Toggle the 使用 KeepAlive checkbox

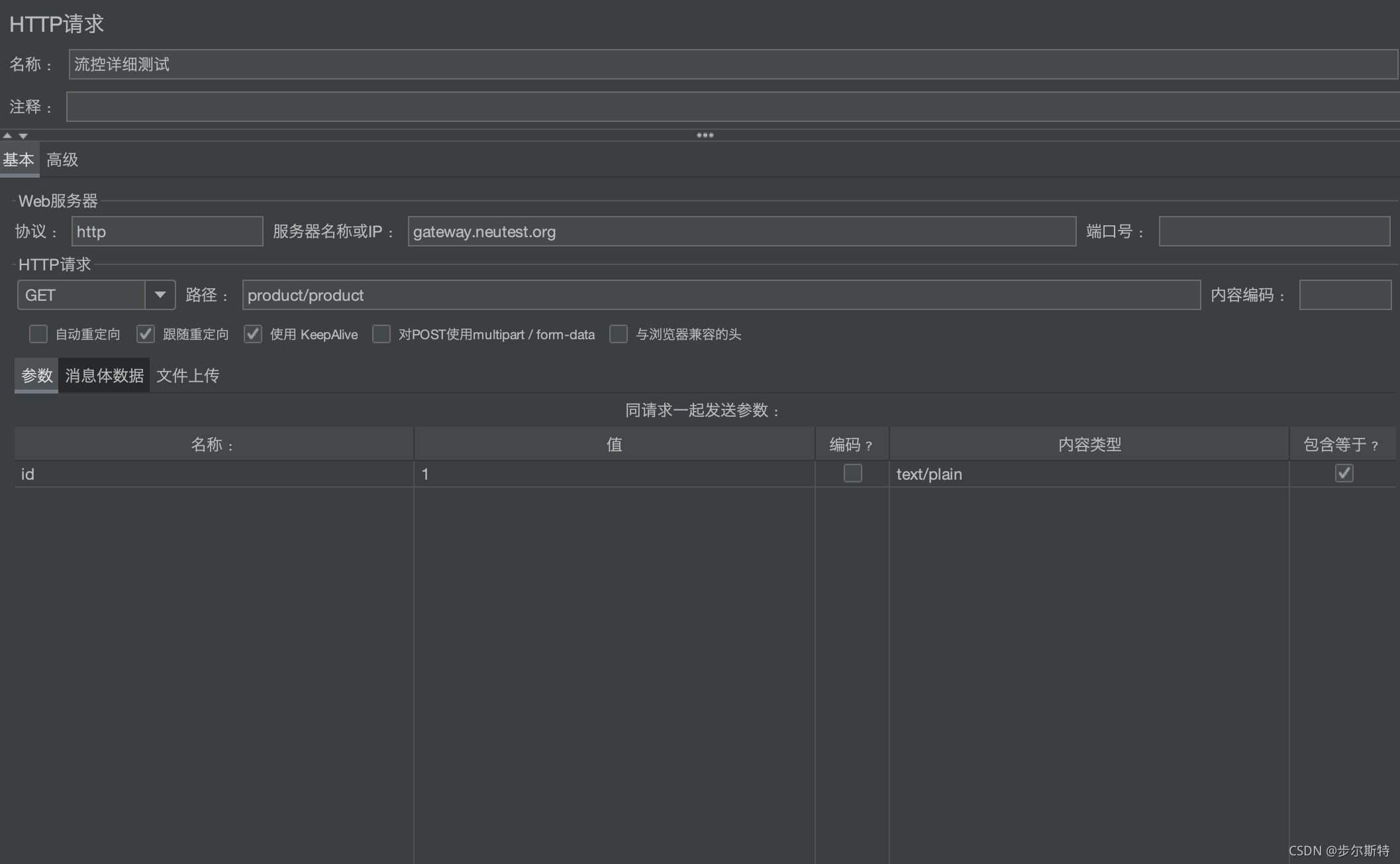(x=253, y=334)
